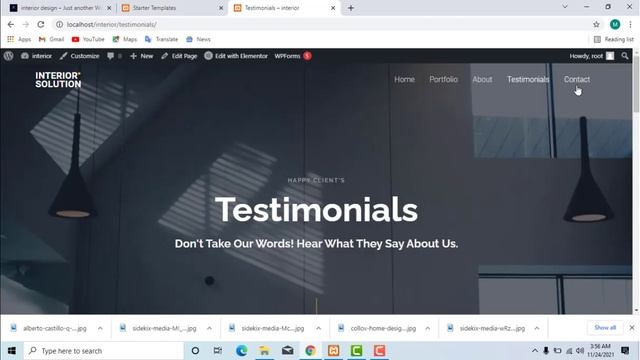
Task: Go to the Contact nav link
Action: coord(577,79)
